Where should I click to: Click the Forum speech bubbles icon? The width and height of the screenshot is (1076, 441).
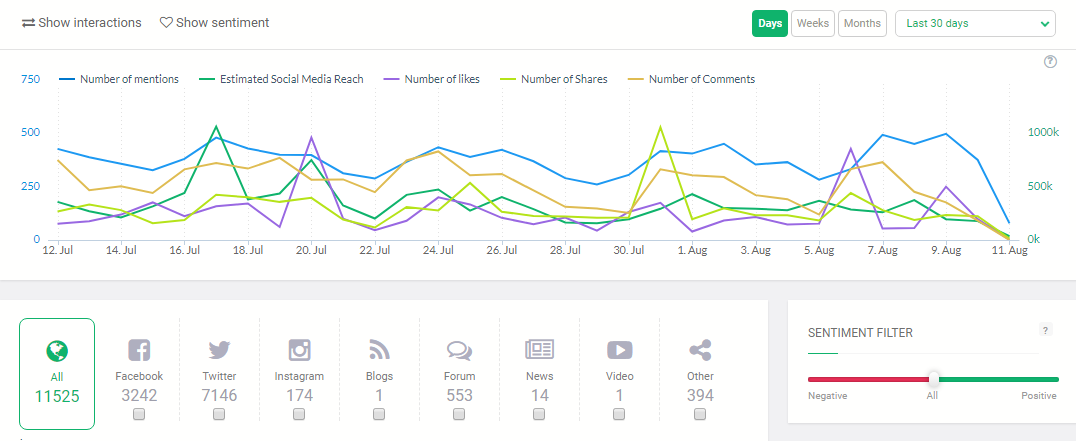coord(459,350)
